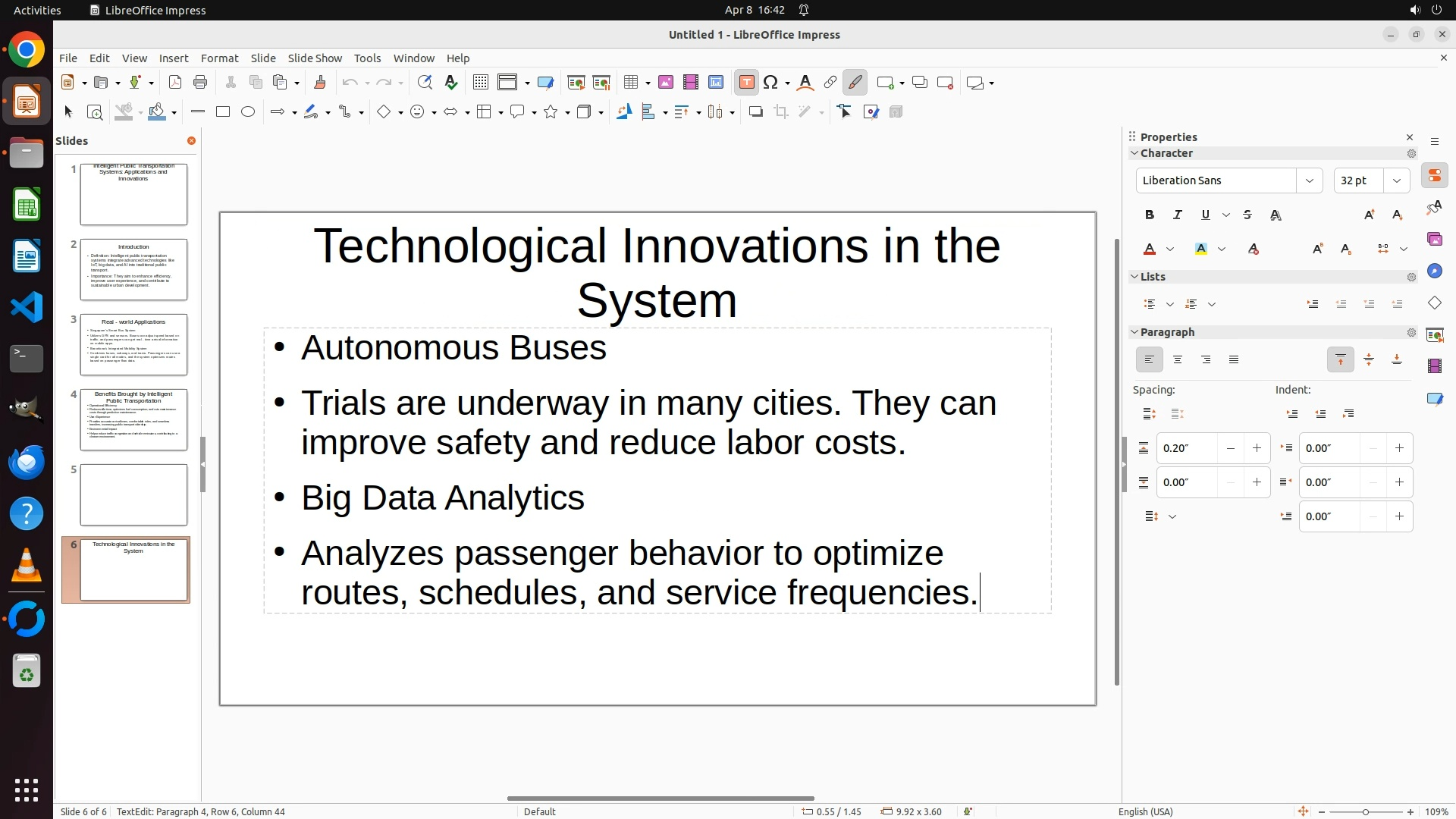Toggle Bold in the Character panel
The image size is (1456, 819).
[1150, 215]
